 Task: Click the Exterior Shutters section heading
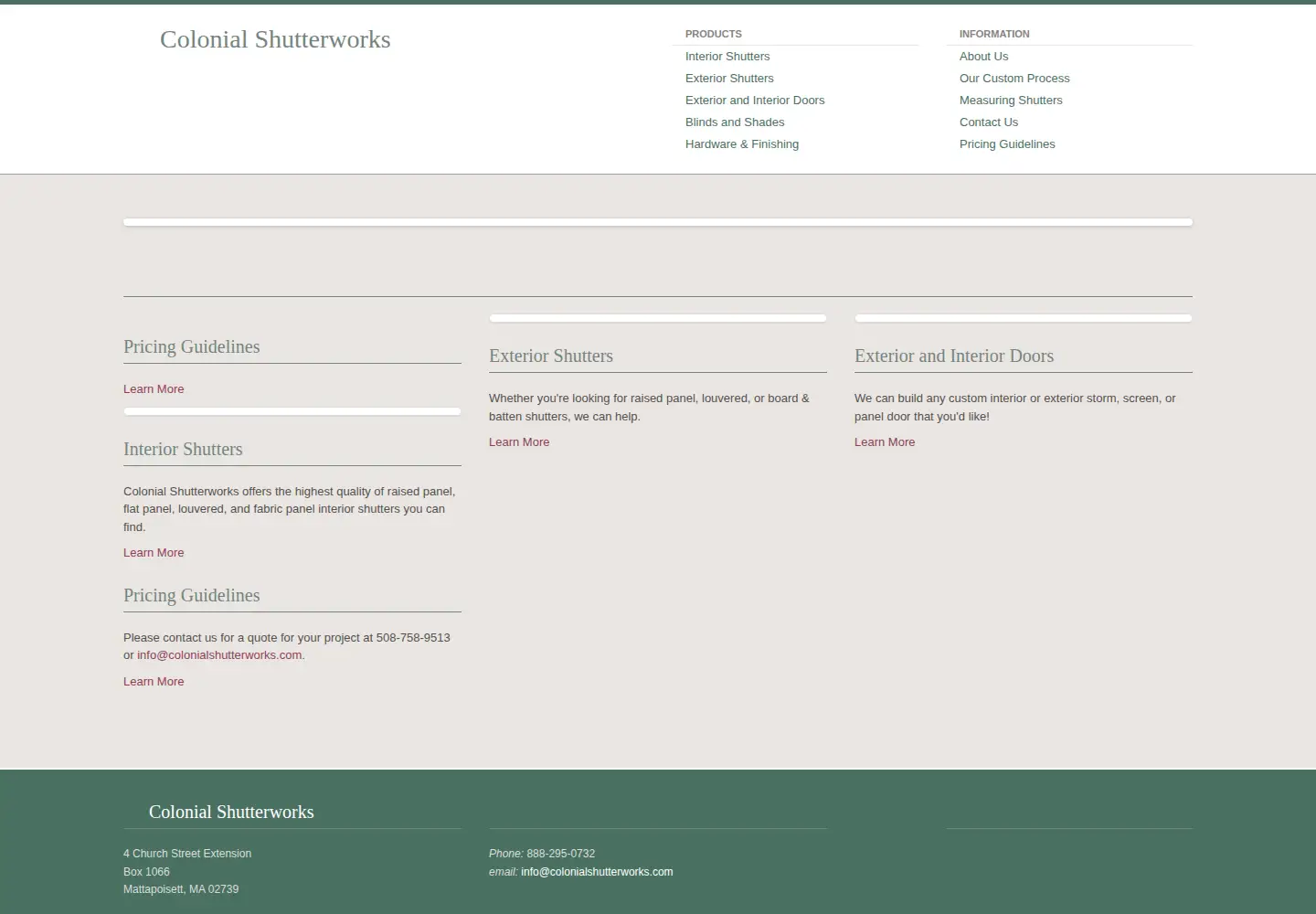click(x=551, y=356)
